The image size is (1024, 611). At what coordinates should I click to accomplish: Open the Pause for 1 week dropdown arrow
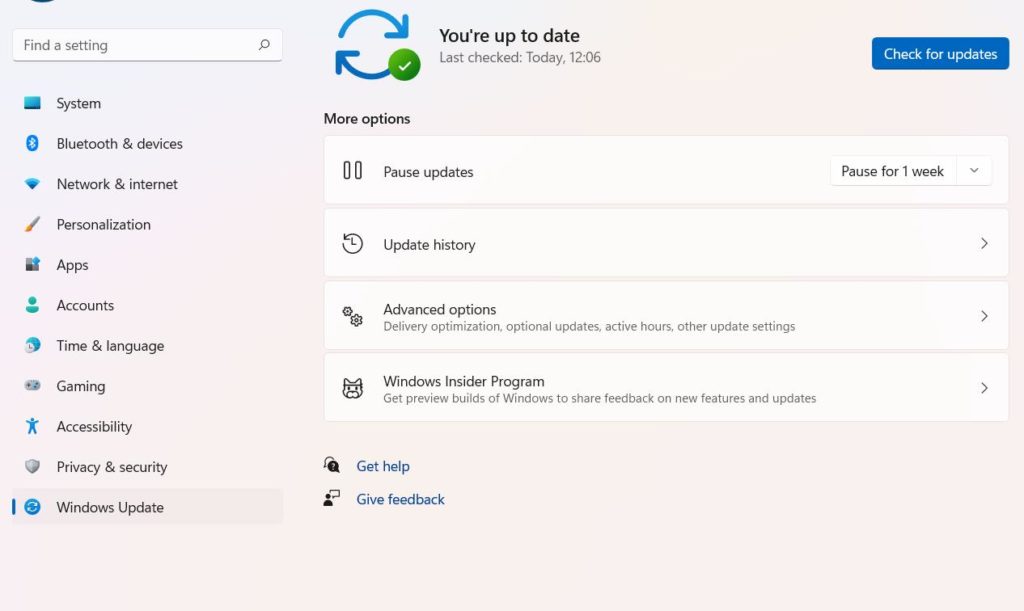pyautogui.click(x=974, y=171)
